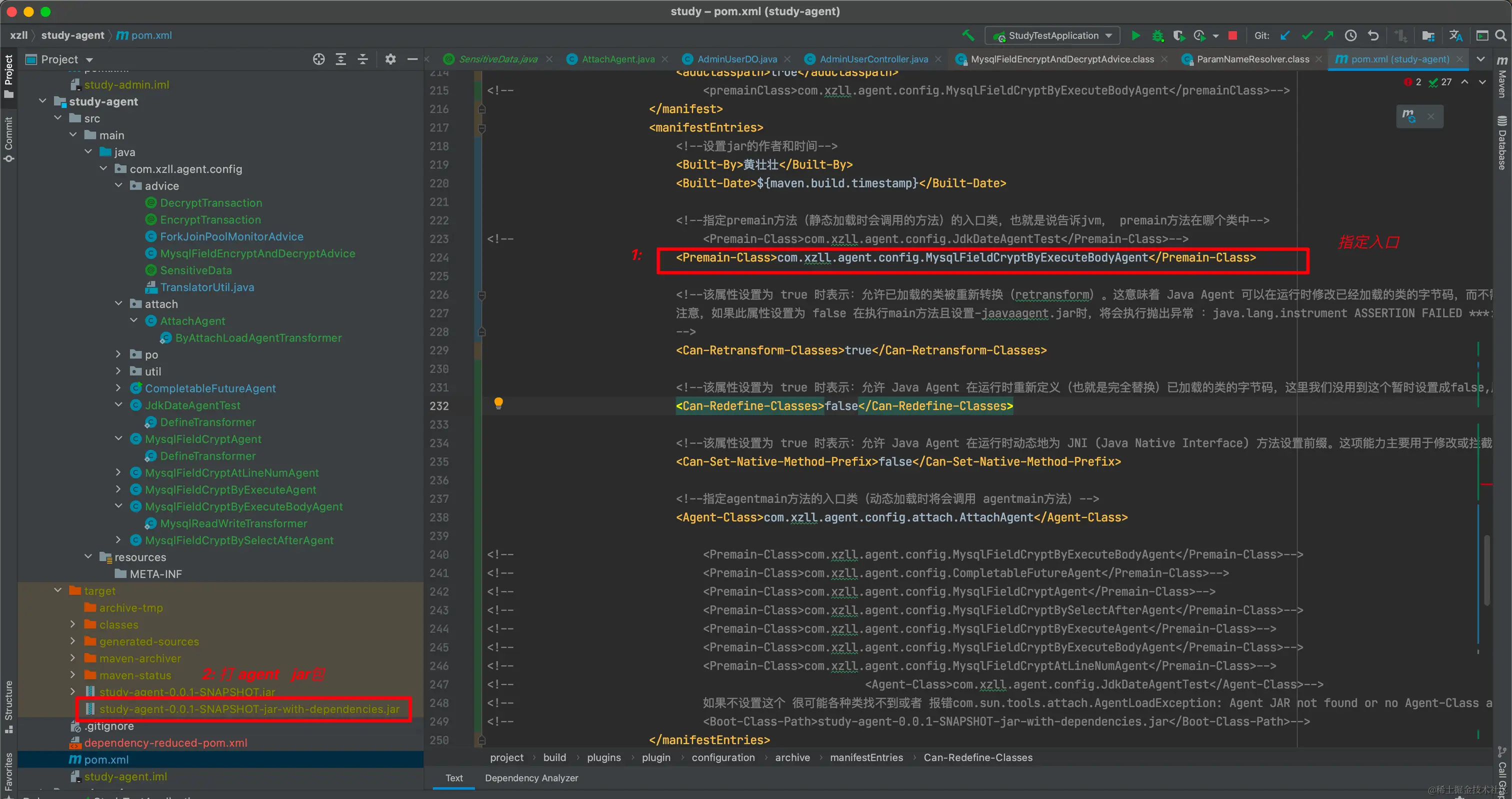Viewport: 1512px width, 799px height.
Task: Toggle the Structure tool window stripe button
Action: click(9, 707)
